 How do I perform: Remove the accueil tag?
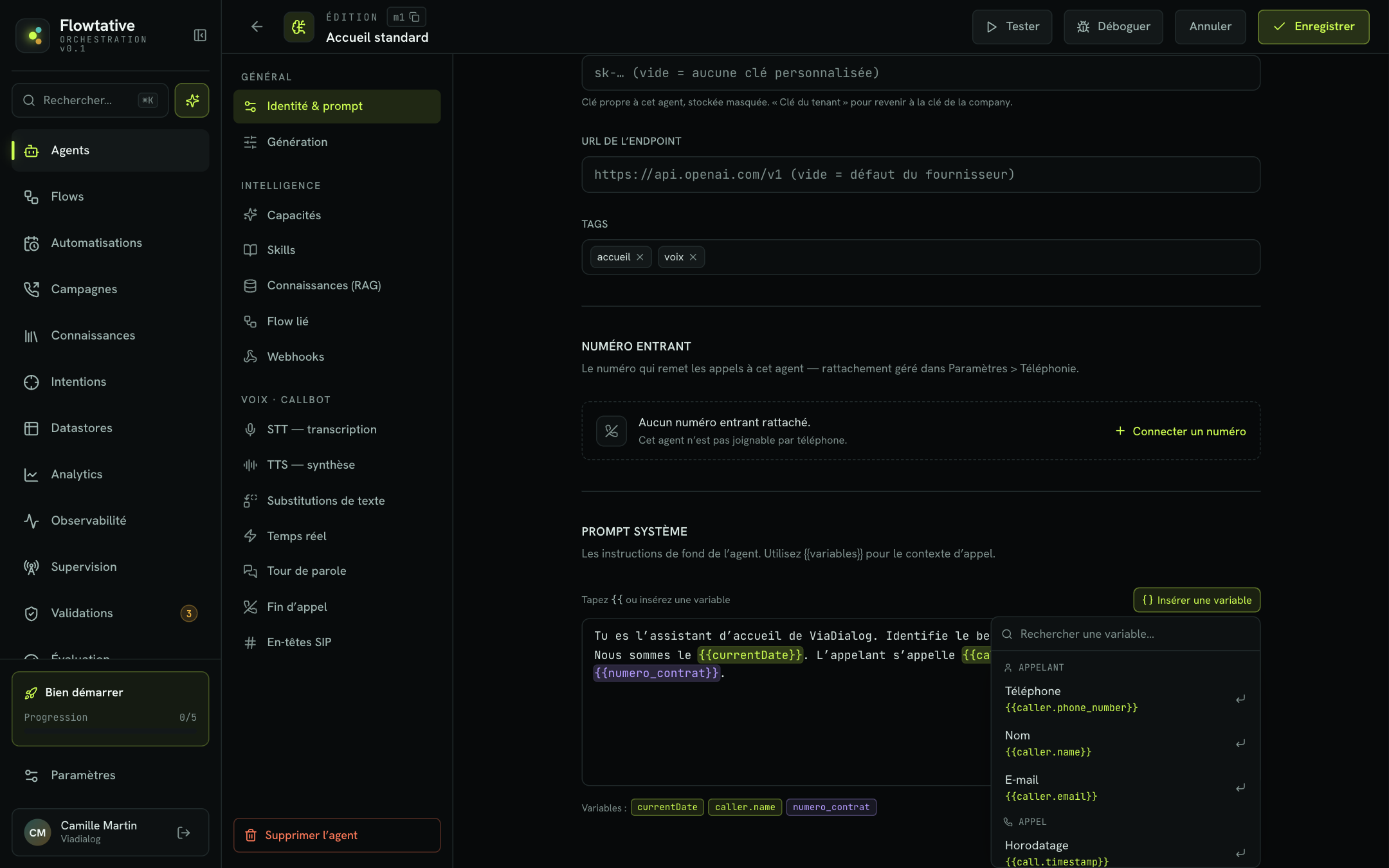click(640, 257)
